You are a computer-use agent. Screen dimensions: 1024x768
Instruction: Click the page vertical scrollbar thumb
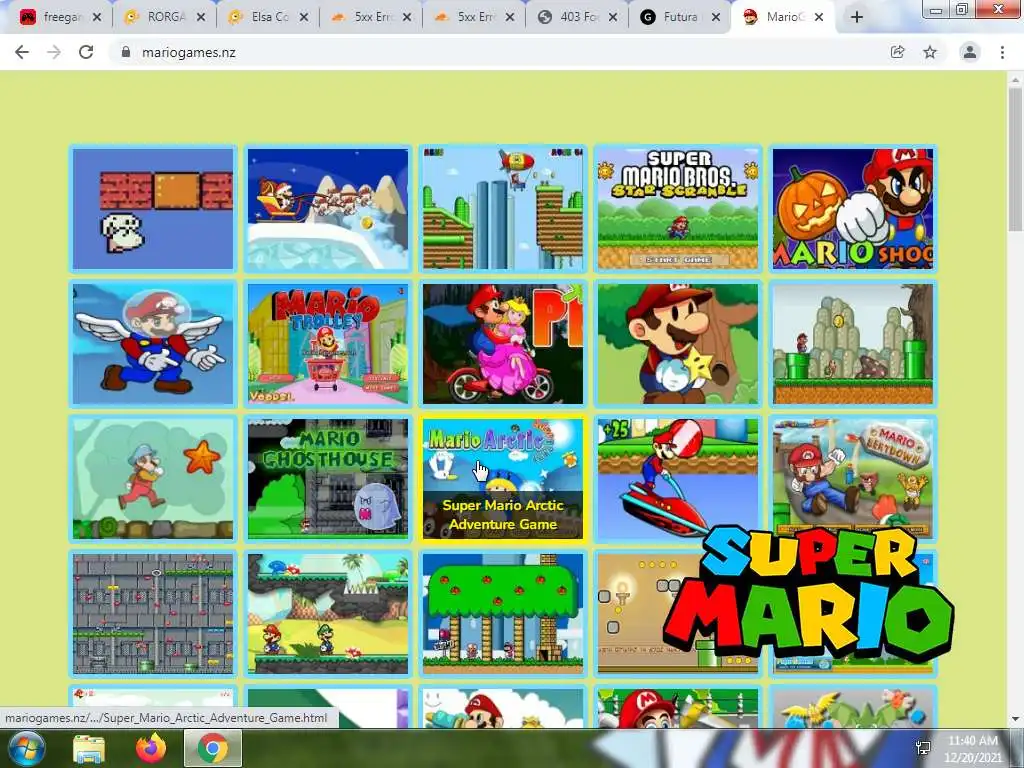(1015, 159)
